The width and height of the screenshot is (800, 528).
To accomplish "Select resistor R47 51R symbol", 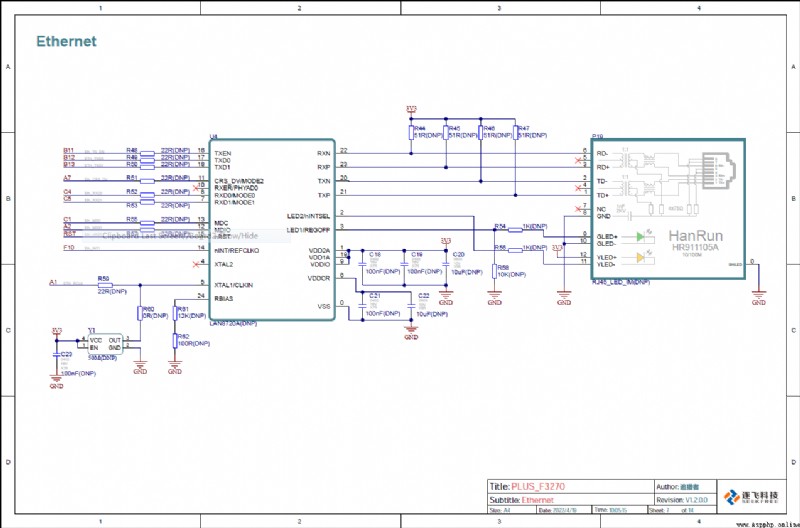I will coord(515,133).
